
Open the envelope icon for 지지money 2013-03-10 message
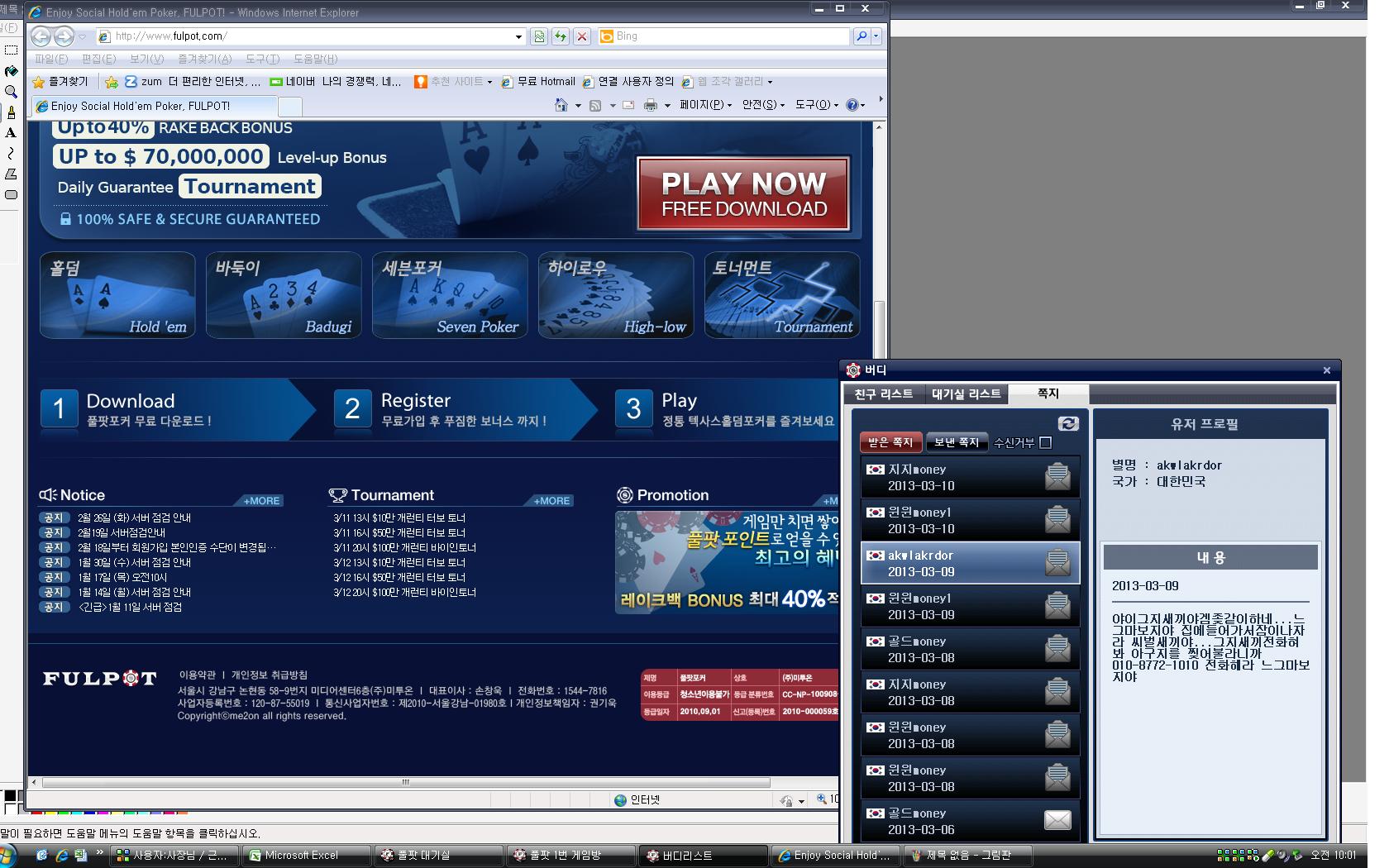(x=1057, y=476)
